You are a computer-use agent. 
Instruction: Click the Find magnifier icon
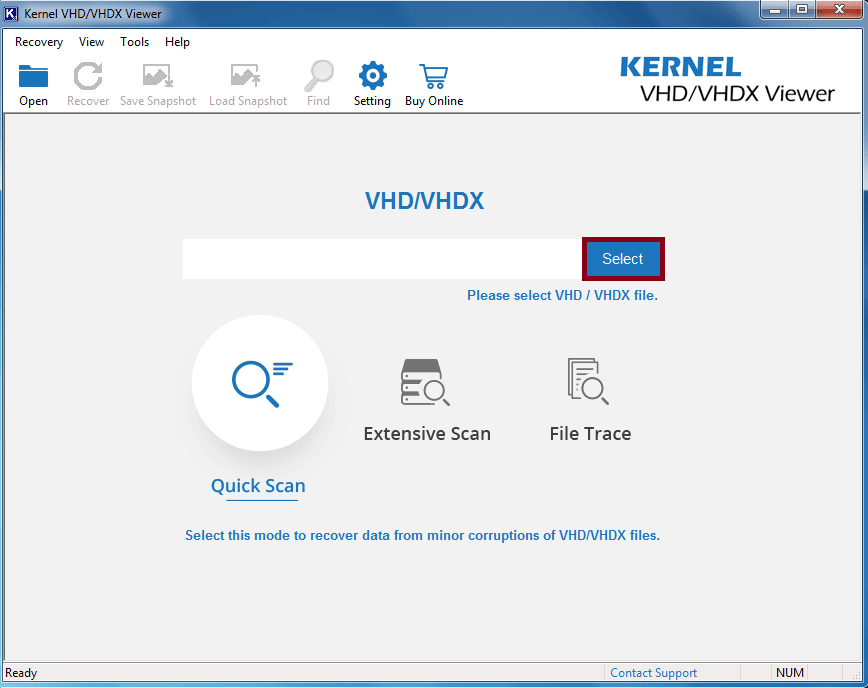pos(319,76)
